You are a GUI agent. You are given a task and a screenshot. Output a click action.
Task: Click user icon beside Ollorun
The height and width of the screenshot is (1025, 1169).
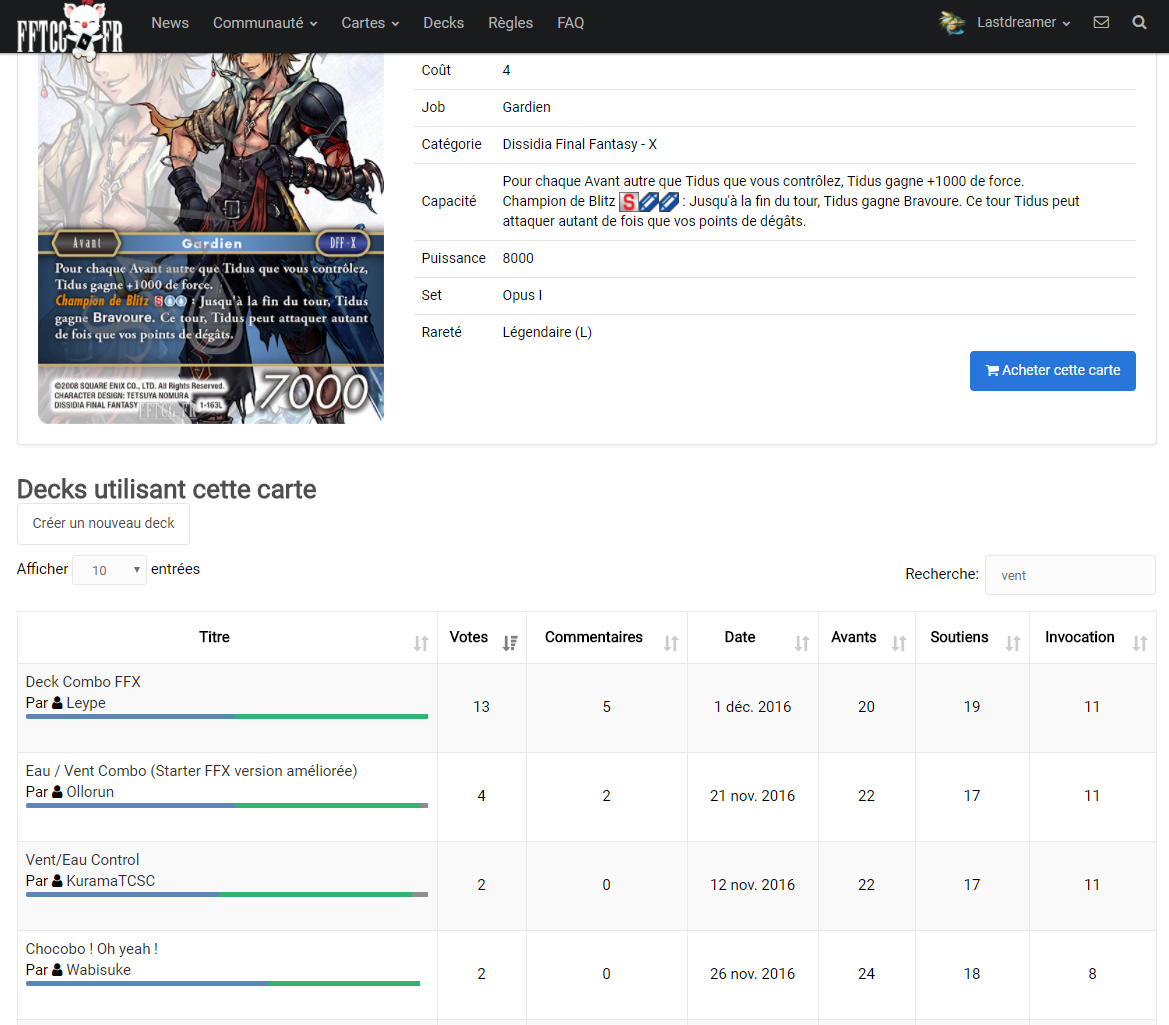pos(57,792)
